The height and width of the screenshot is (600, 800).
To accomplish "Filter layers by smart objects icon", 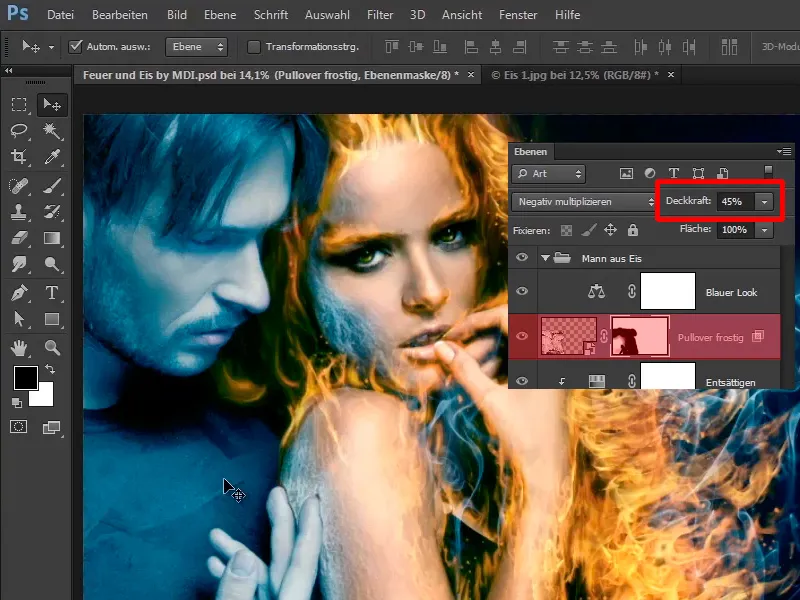I will tap(722, 173).
